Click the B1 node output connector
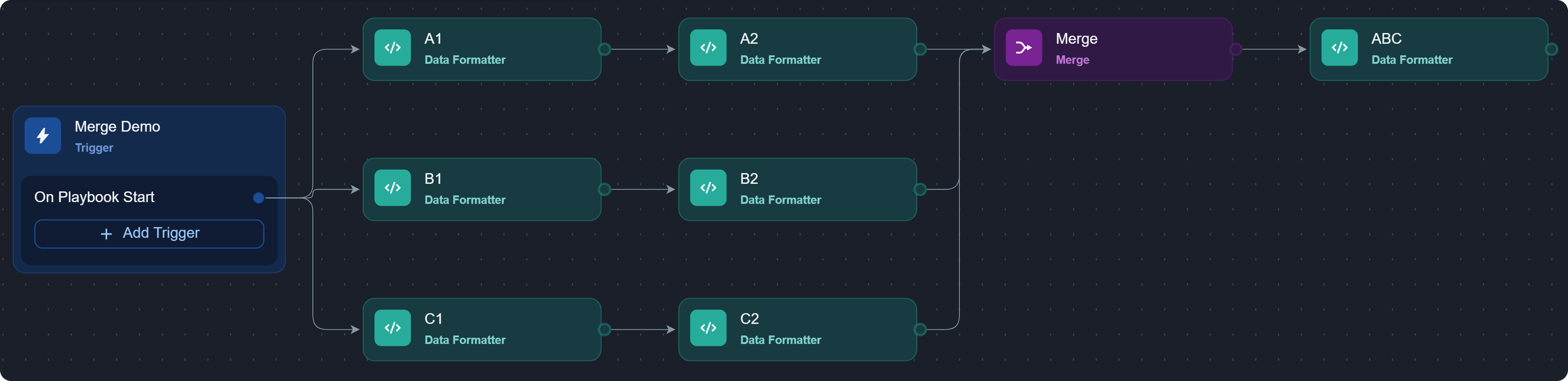The height and width of the screenshot is (381, 1568). click(605, 189)
